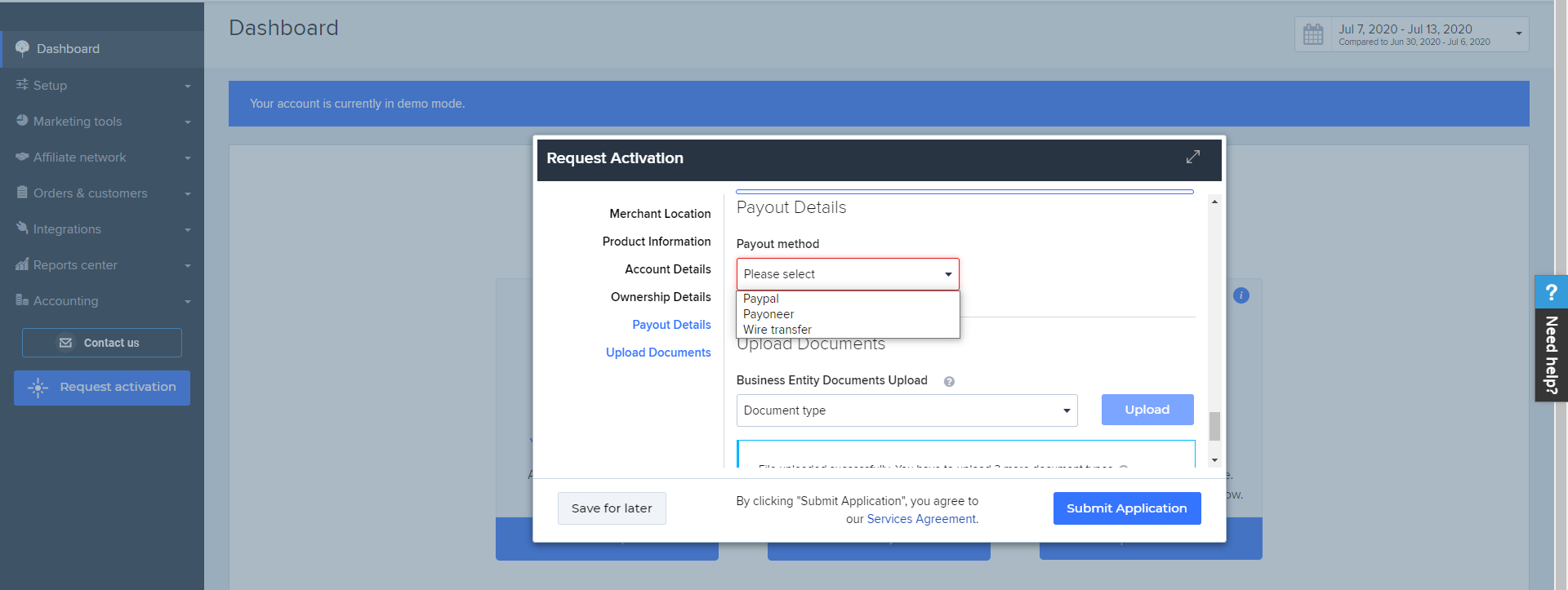Screen dimensions: 1568x590
Task: Go to Product Information section
Action: [x=657, y=242]
